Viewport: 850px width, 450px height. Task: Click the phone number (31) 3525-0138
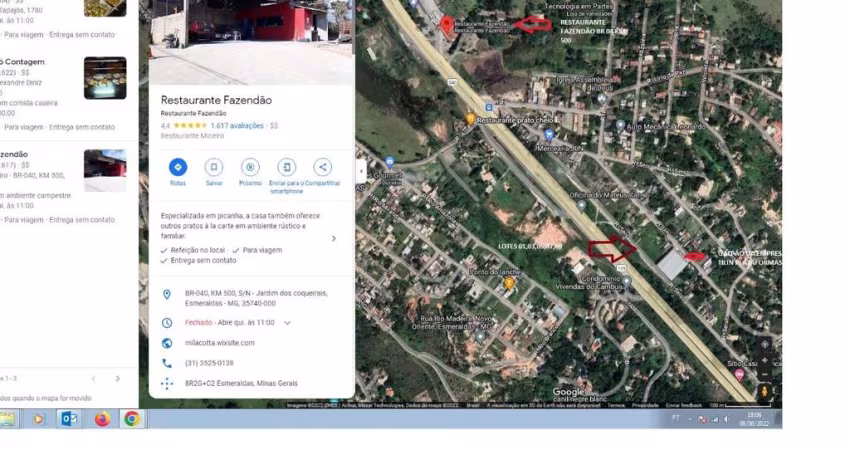coord(209,363)
